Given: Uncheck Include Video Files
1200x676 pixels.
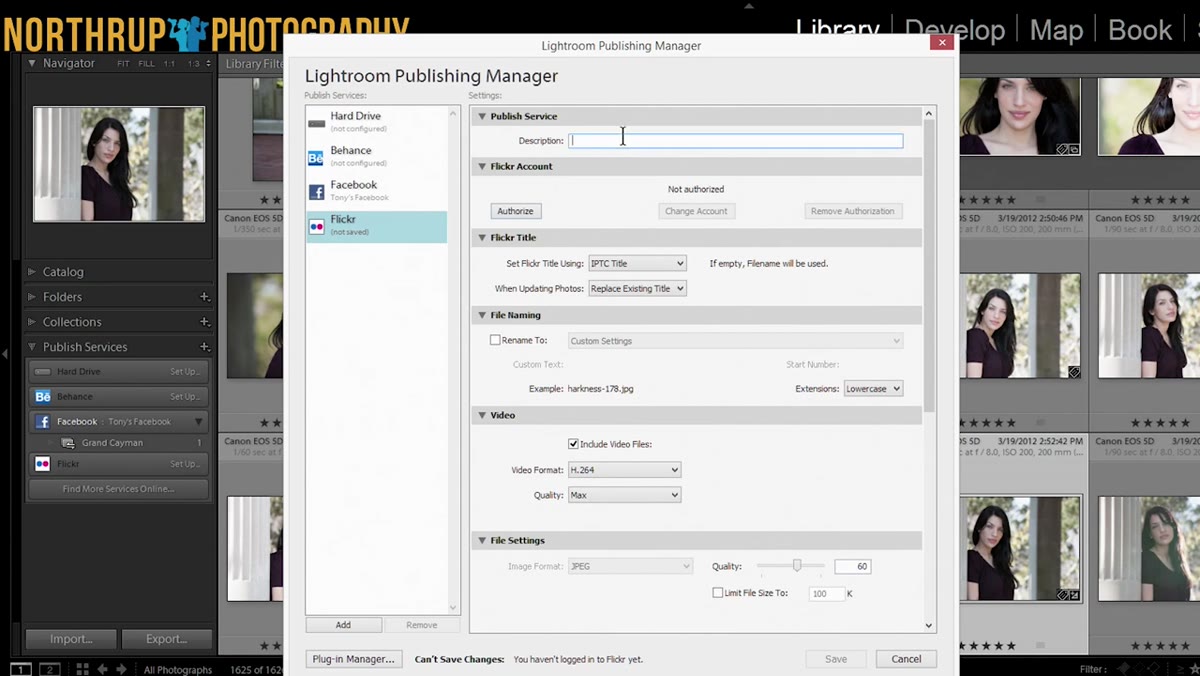Looking at the screenshot, I should (573, 443).
